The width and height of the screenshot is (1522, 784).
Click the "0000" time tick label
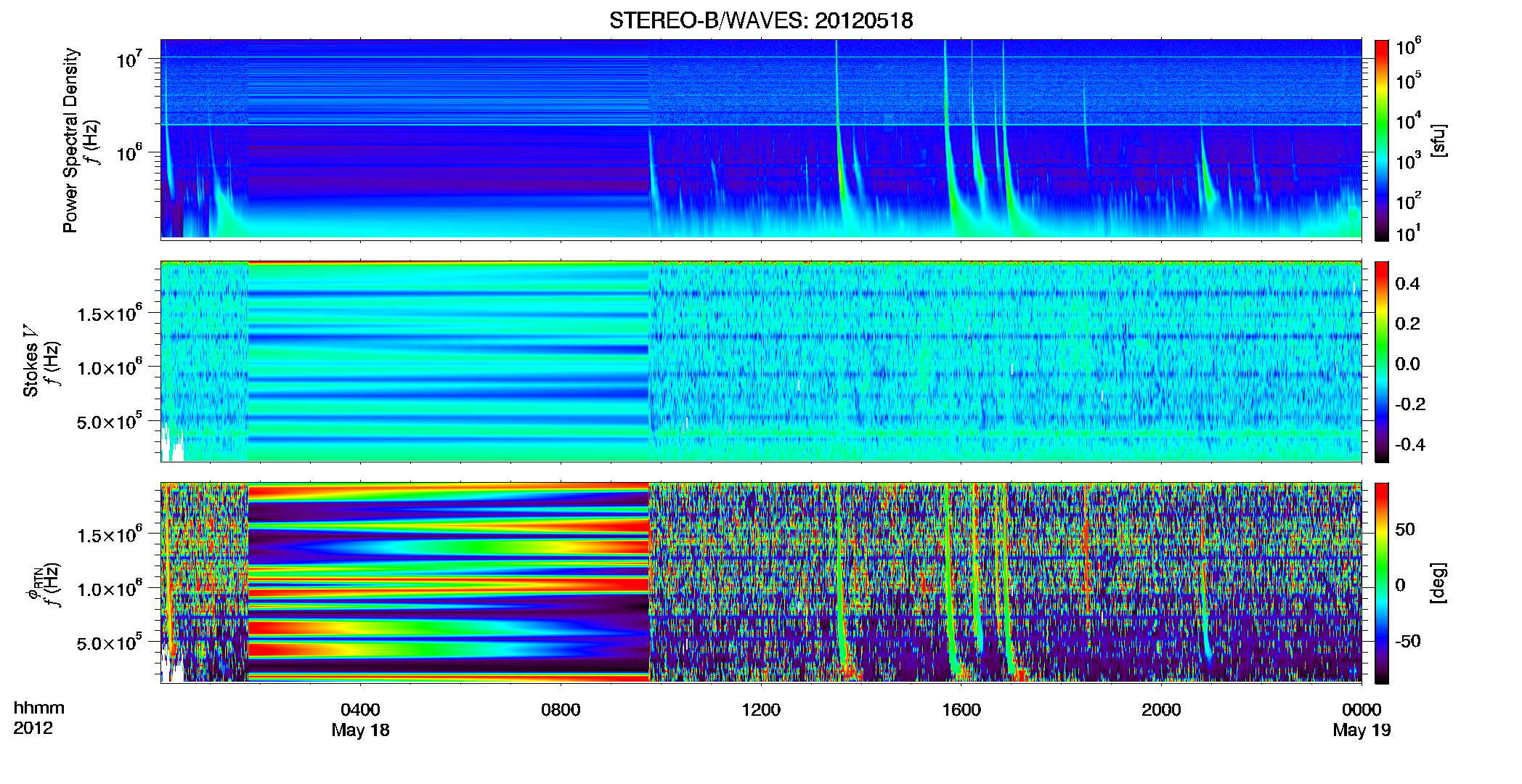coord(1362,710)
